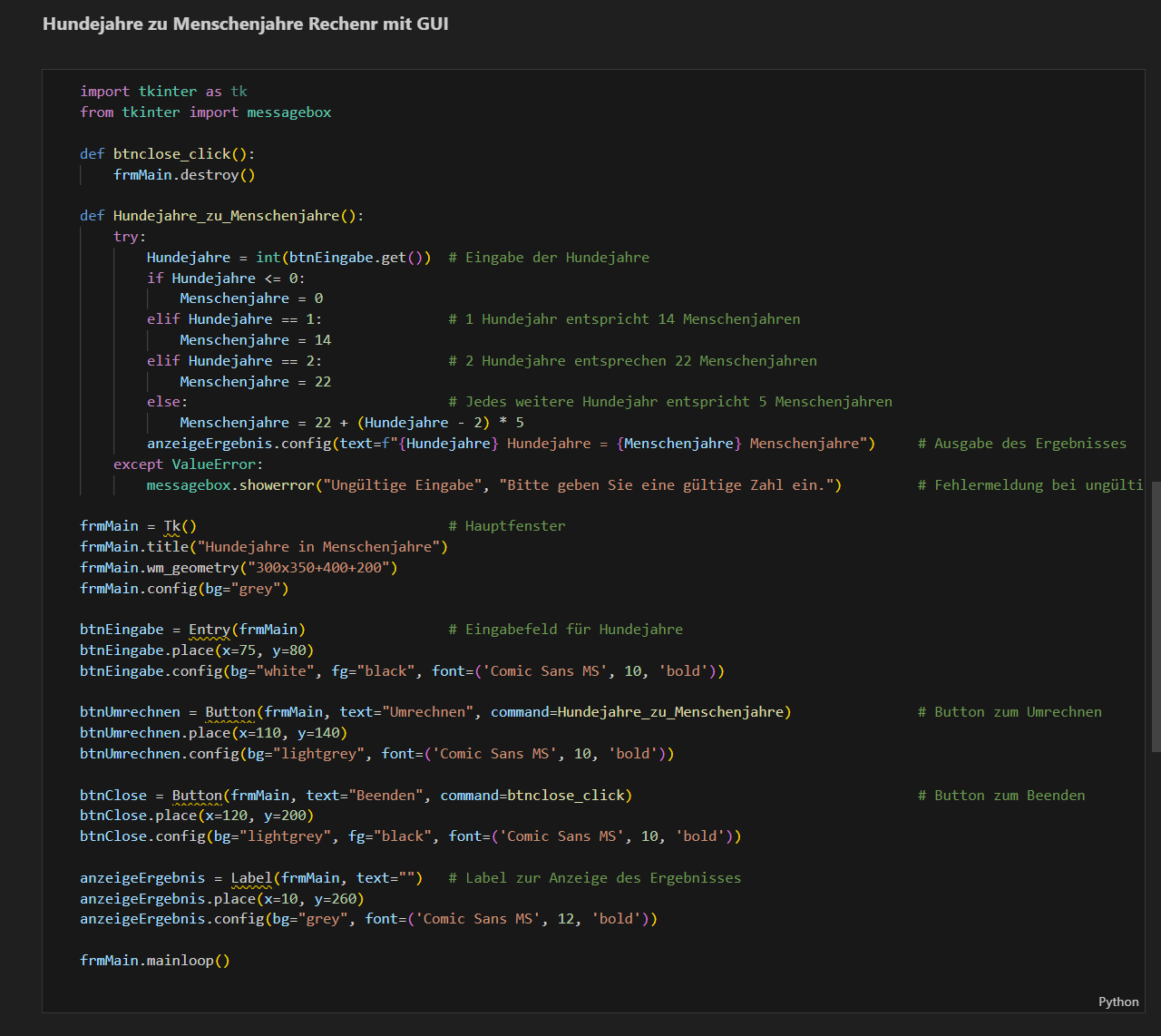Click 'btnUmrechnen.config(bg="lightgrey"' line
This screenshot has width=1161, height=1036.
tap(377, 754)
